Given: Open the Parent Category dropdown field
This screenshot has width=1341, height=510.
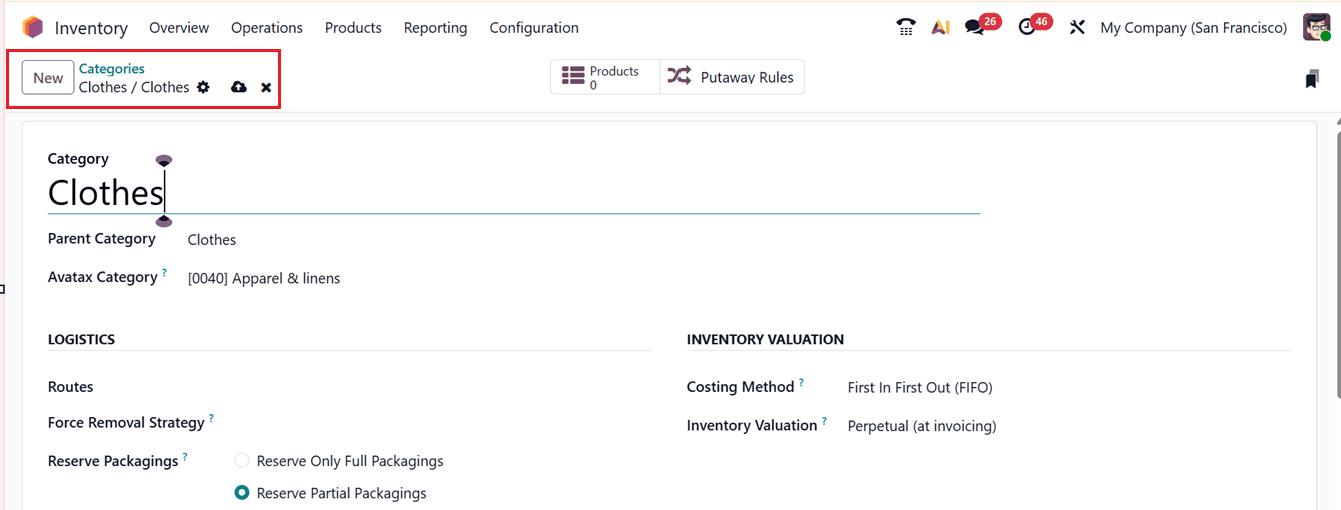Looking at the screenshot, I should (400, 240).
